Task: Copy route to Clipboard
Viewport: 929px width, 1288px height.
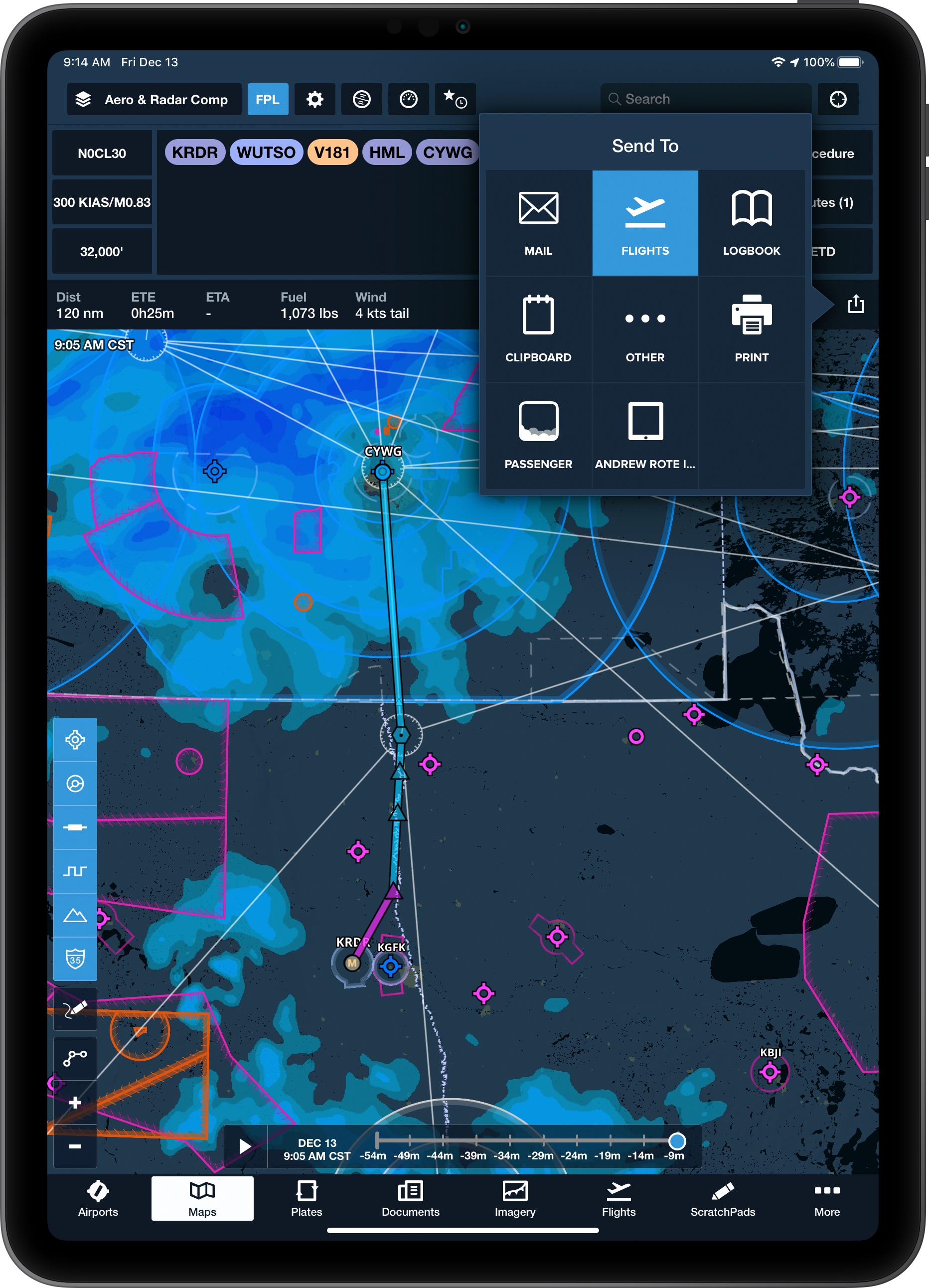Action: coord(538,329)
